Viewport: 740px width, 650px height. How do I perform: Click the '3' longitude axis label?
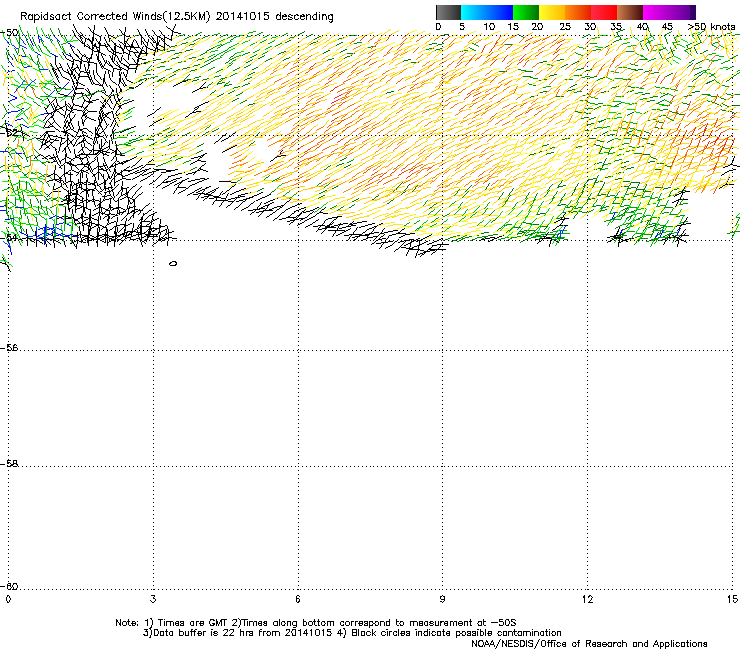point(153,599)
